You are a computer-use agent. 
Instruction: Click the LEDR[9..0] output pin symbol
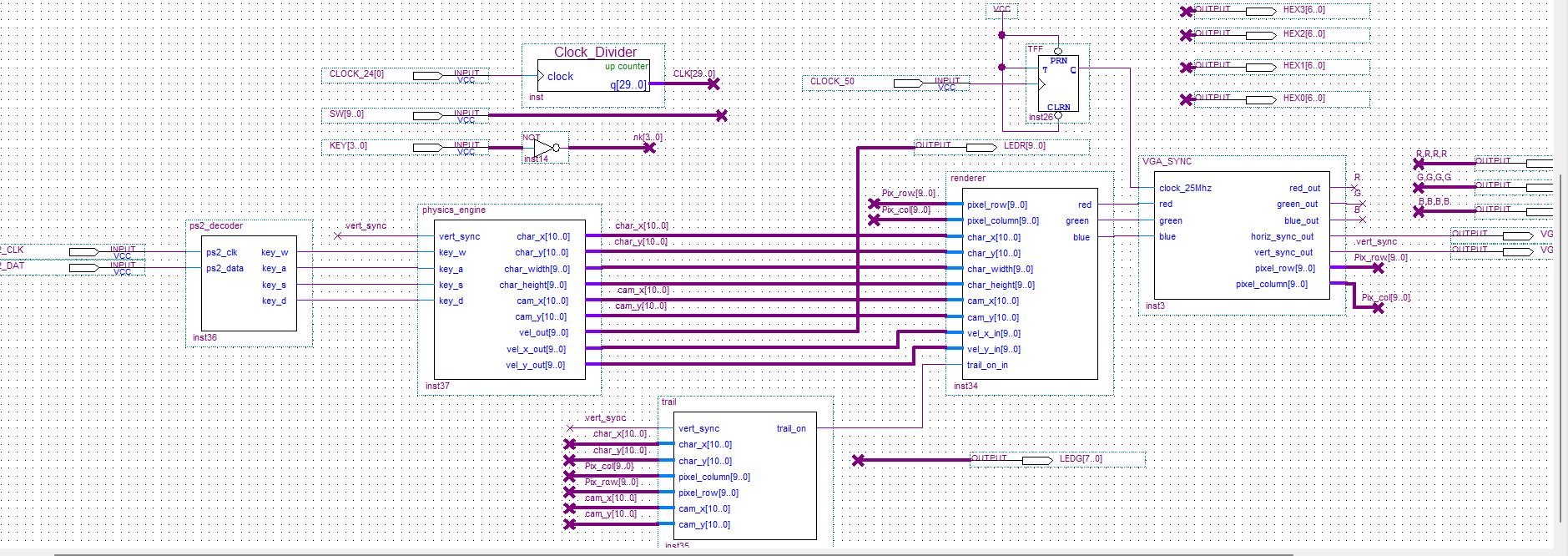[x=981, y=148]
